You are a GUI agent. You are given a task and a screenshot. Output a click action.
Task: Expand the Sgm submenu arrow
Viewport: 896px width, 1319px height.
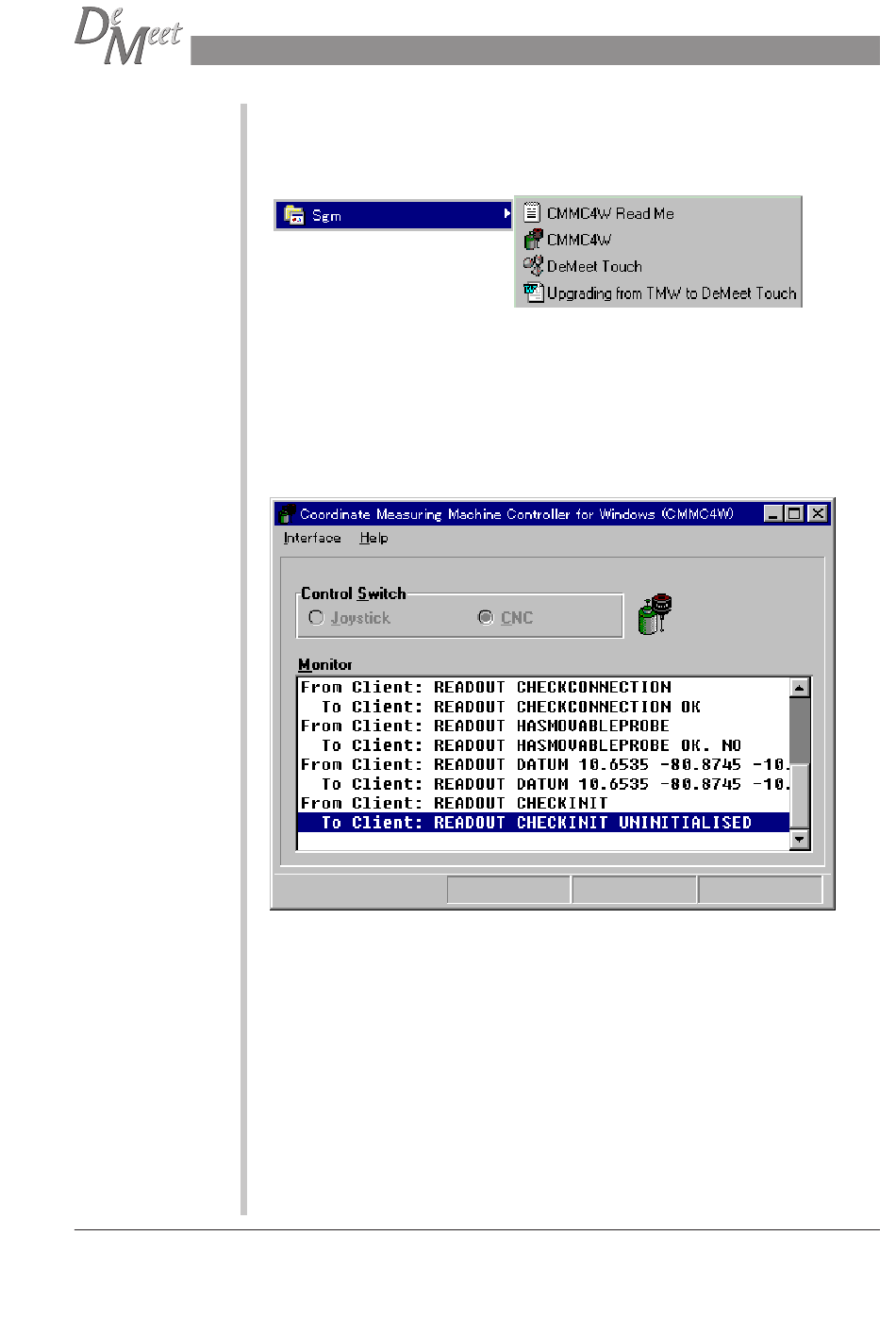[507, 214]
